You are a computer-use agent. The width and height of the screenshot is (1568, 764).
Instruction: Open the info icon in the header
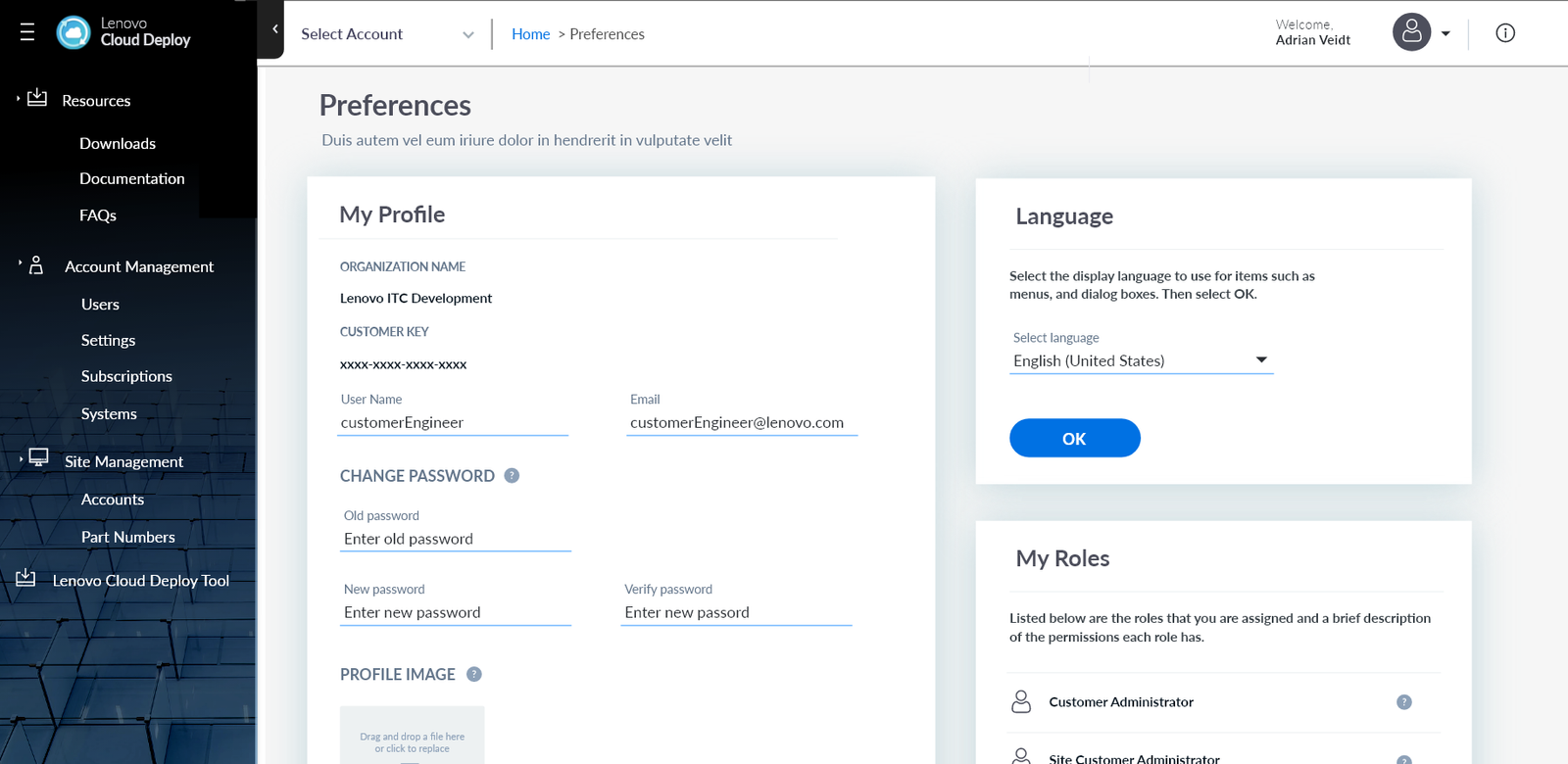click(x=1505, y=33)
